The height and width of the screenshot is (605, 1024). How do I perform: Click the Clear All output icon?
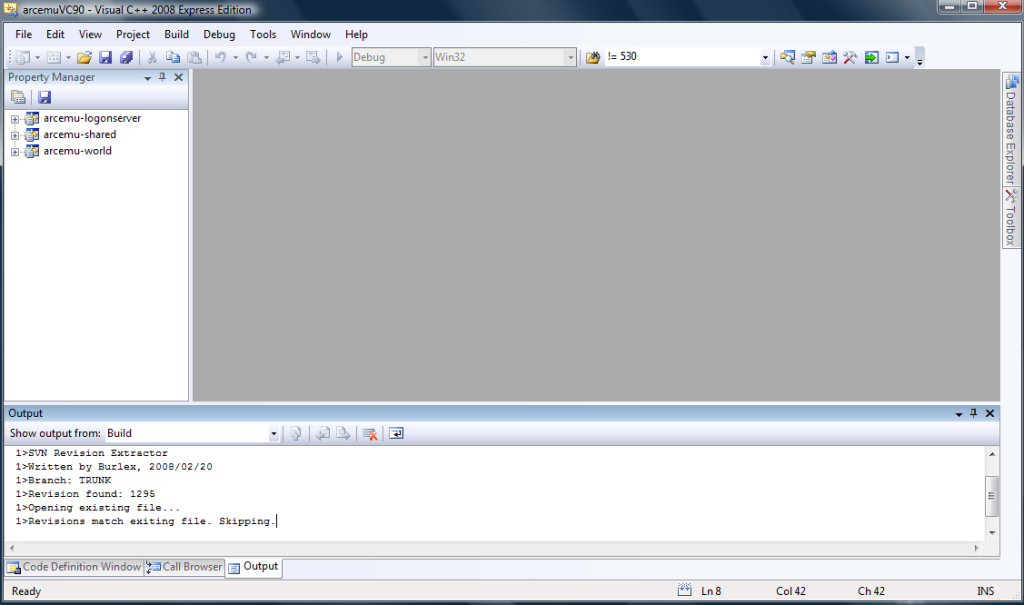tap(370, 434)
